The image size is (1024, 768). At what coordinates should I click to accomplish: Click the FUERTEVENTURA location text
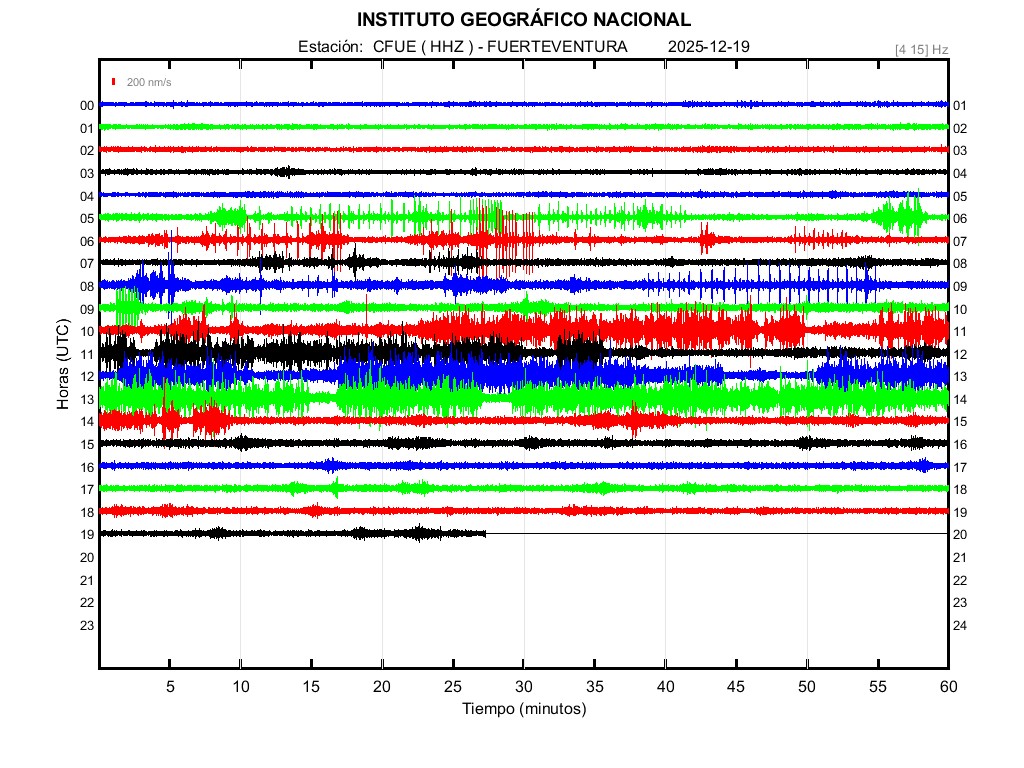point(564,47)
